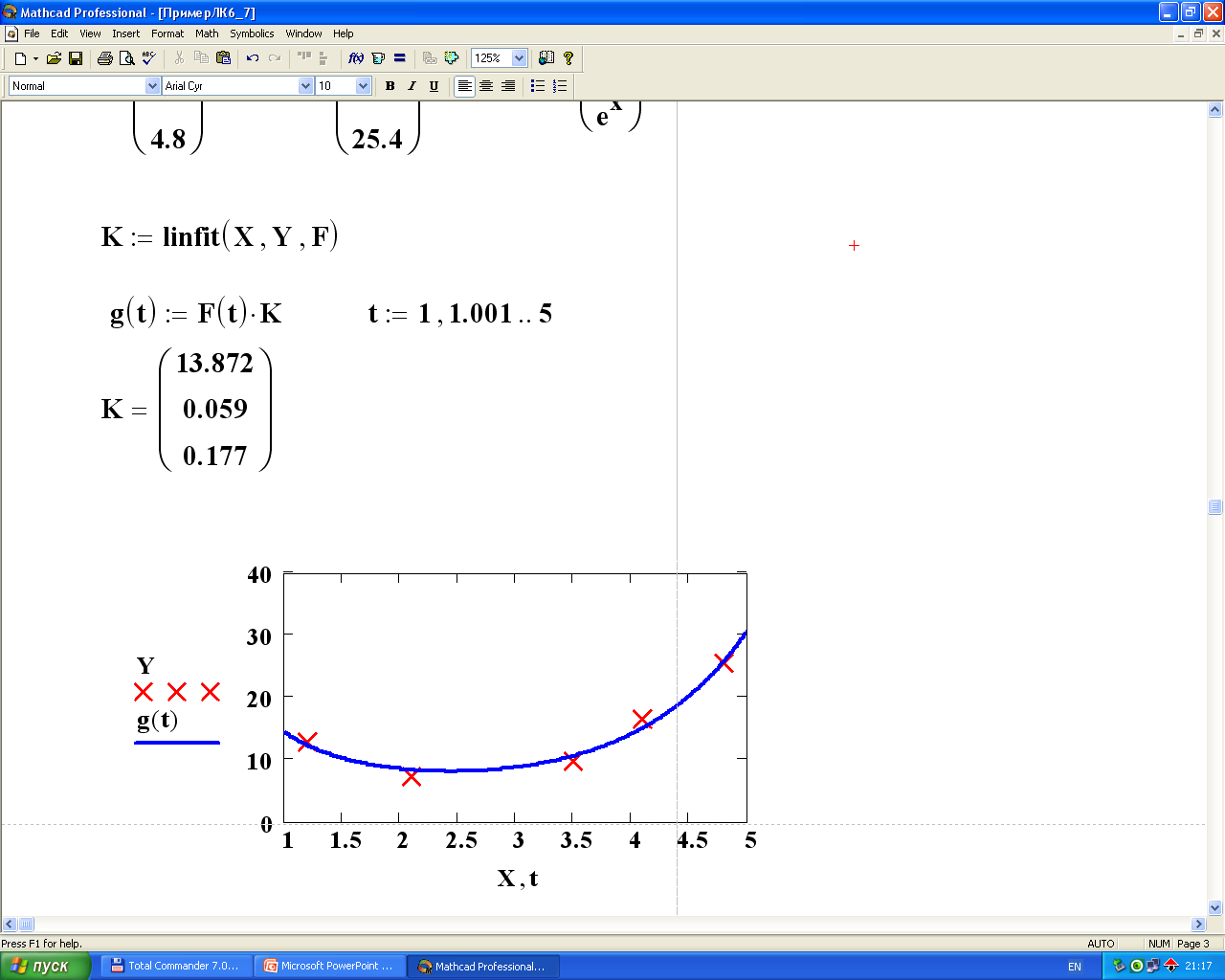Click vertical scrollbar up arrow
This screenshot has width=1225, height=980.
pyautogui.click(x=1215, y=110)
